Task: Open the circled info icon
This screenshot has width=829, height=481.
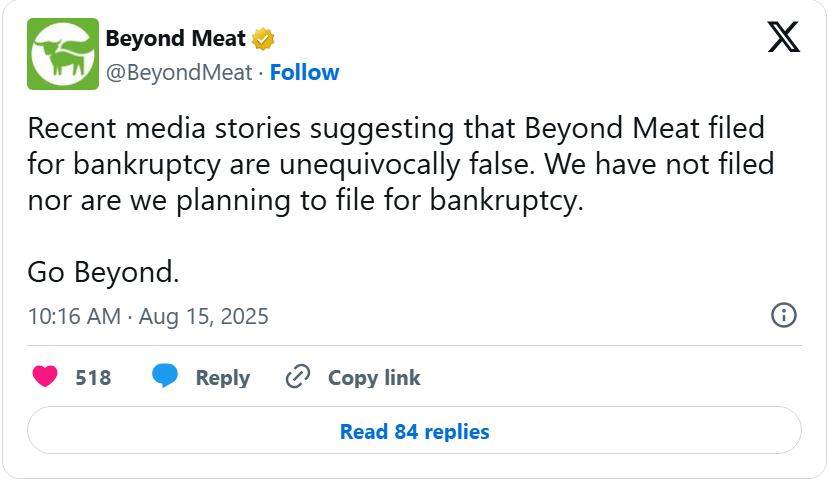Action: [x=783, y=315]
